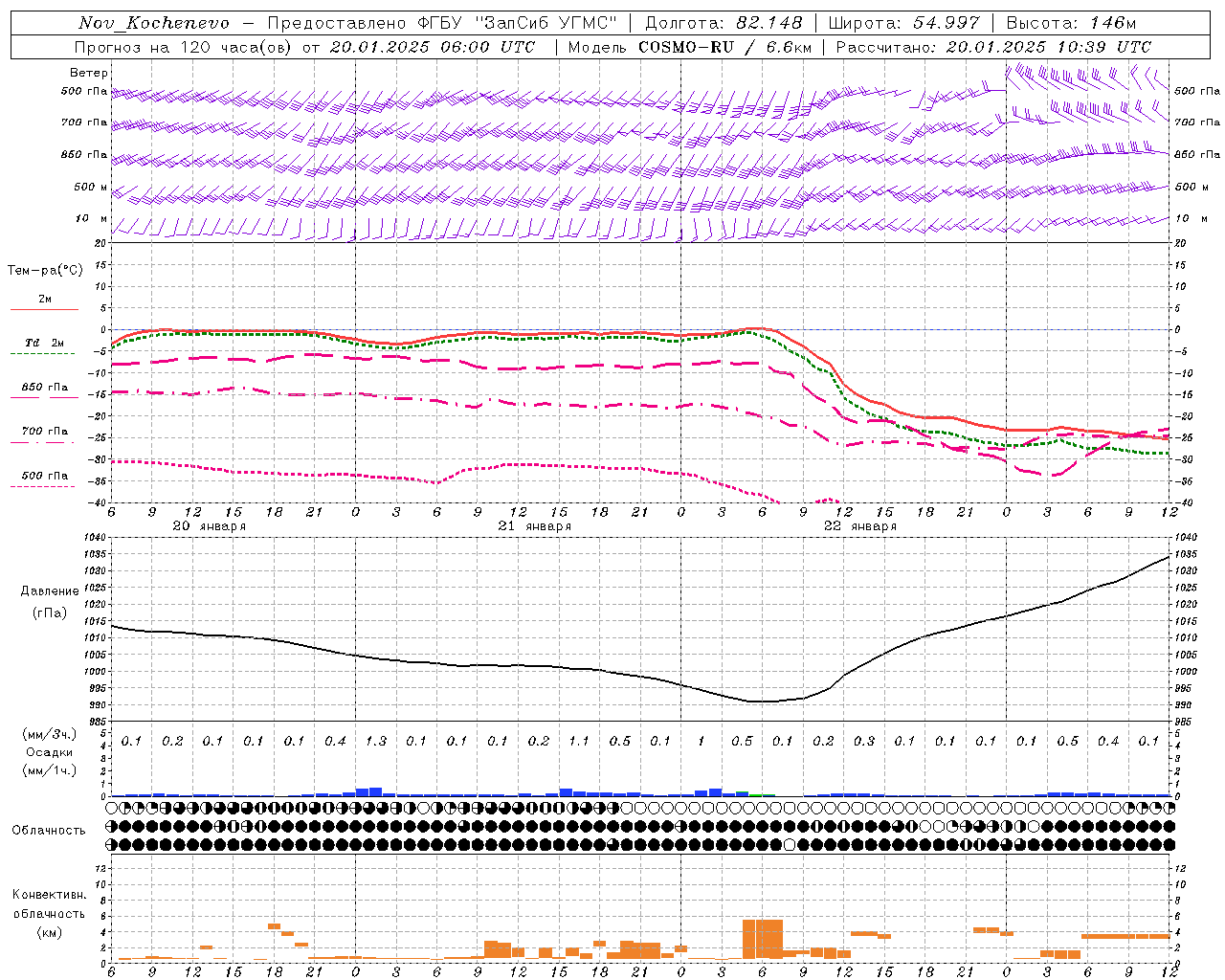1225x980 pixels.
Task: Click the 3-hour precipitation value "0.3"
Action: click(x=864, y=742)
